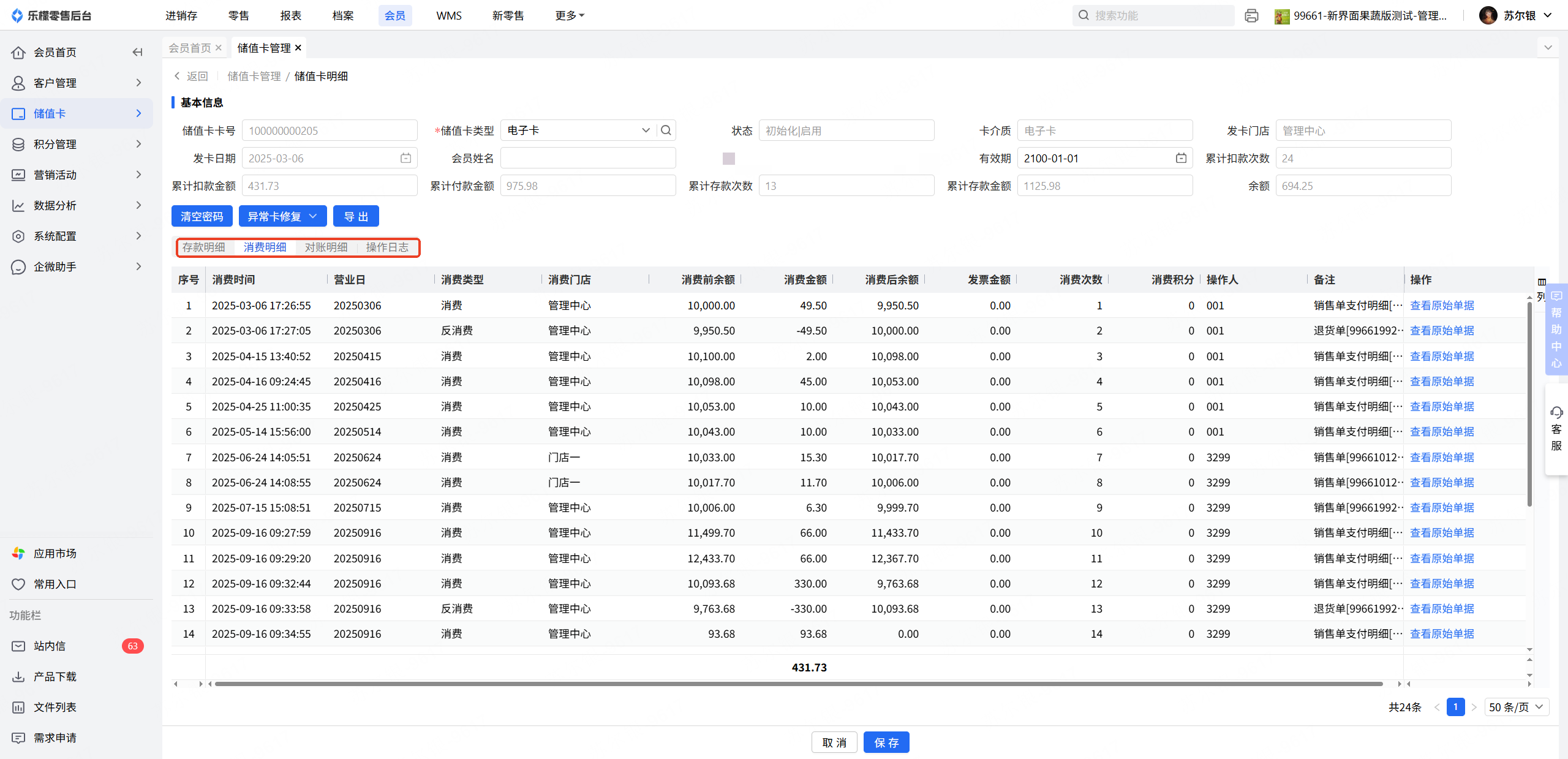Open 应用市场 from the sidebar
The width and height of the screenshot is (1568, 759).
pos(55,554)
